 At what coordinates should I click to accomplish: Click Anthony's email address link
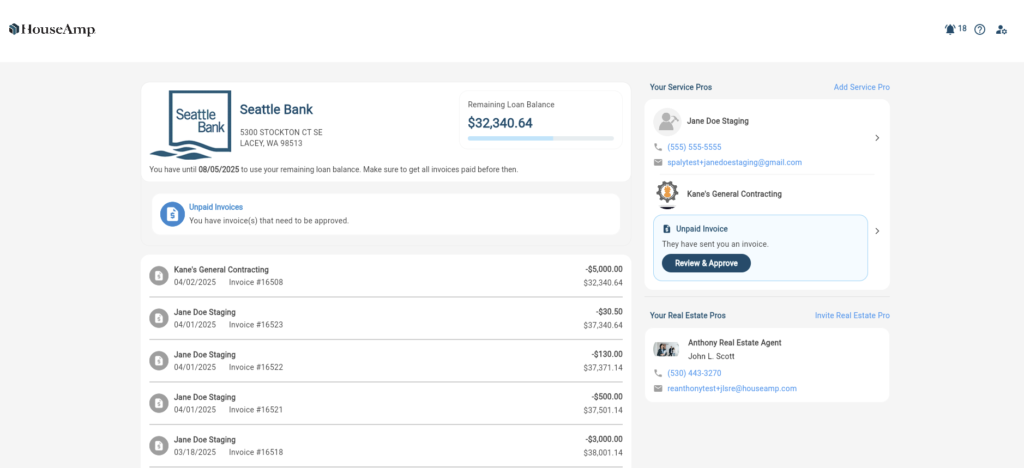(731, 388)
